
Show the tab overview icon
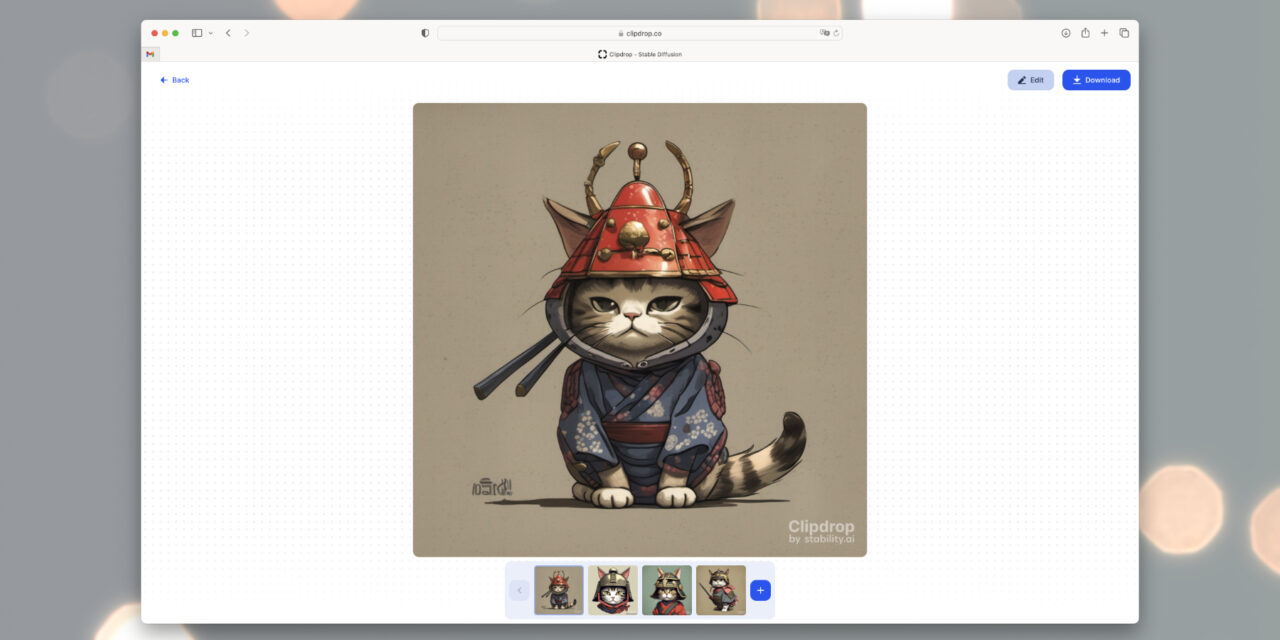tap(1124, 33)
